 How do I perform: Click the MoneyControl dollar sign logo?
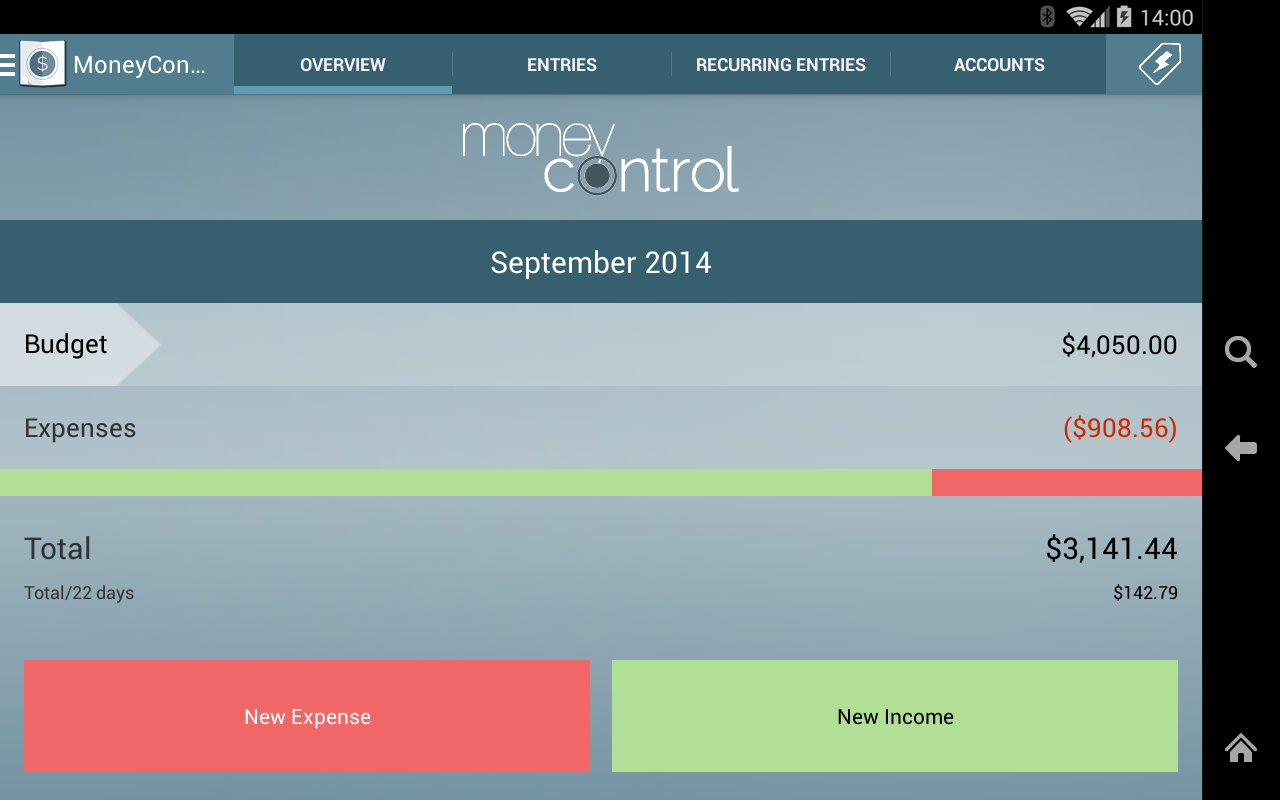[x=42, y=64]
